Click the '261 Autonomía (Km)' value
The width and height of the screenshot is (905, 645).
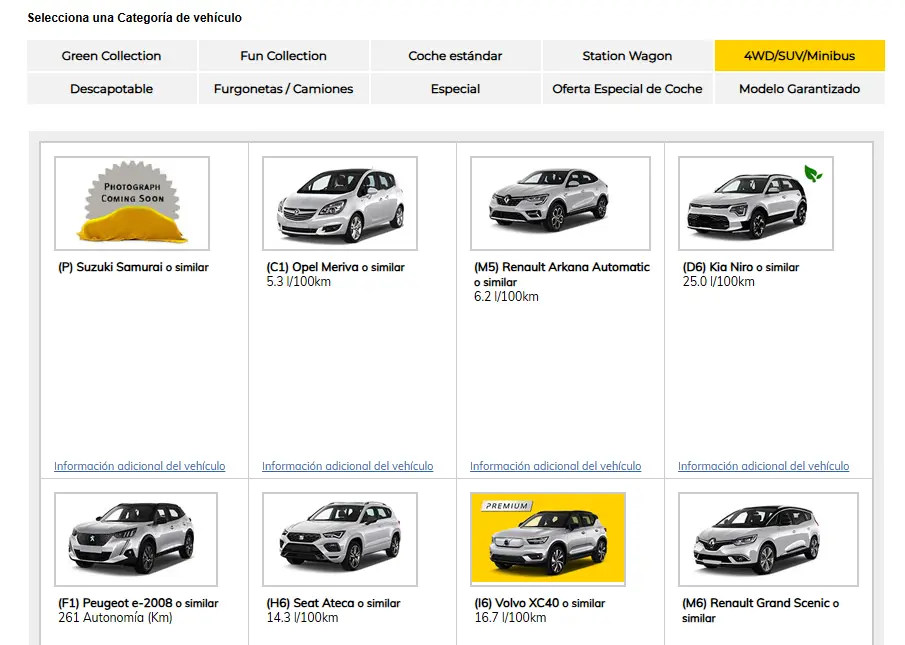pyautogui.click(x=115, y=618)
